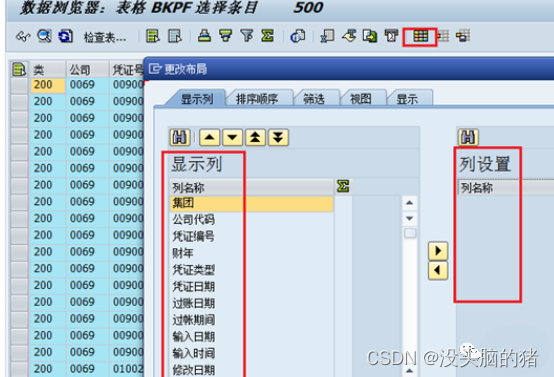Click the local file export icon
The image size is (554, 377).
point(370,36)
